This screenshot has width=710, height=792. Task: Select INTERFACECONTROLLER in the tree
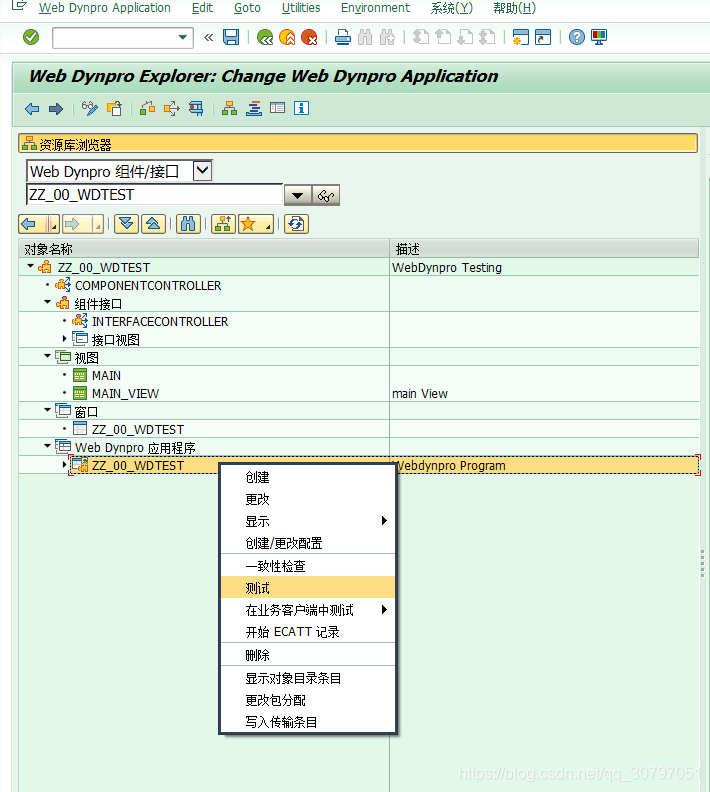pyautogui.click(x=160, y=322)
